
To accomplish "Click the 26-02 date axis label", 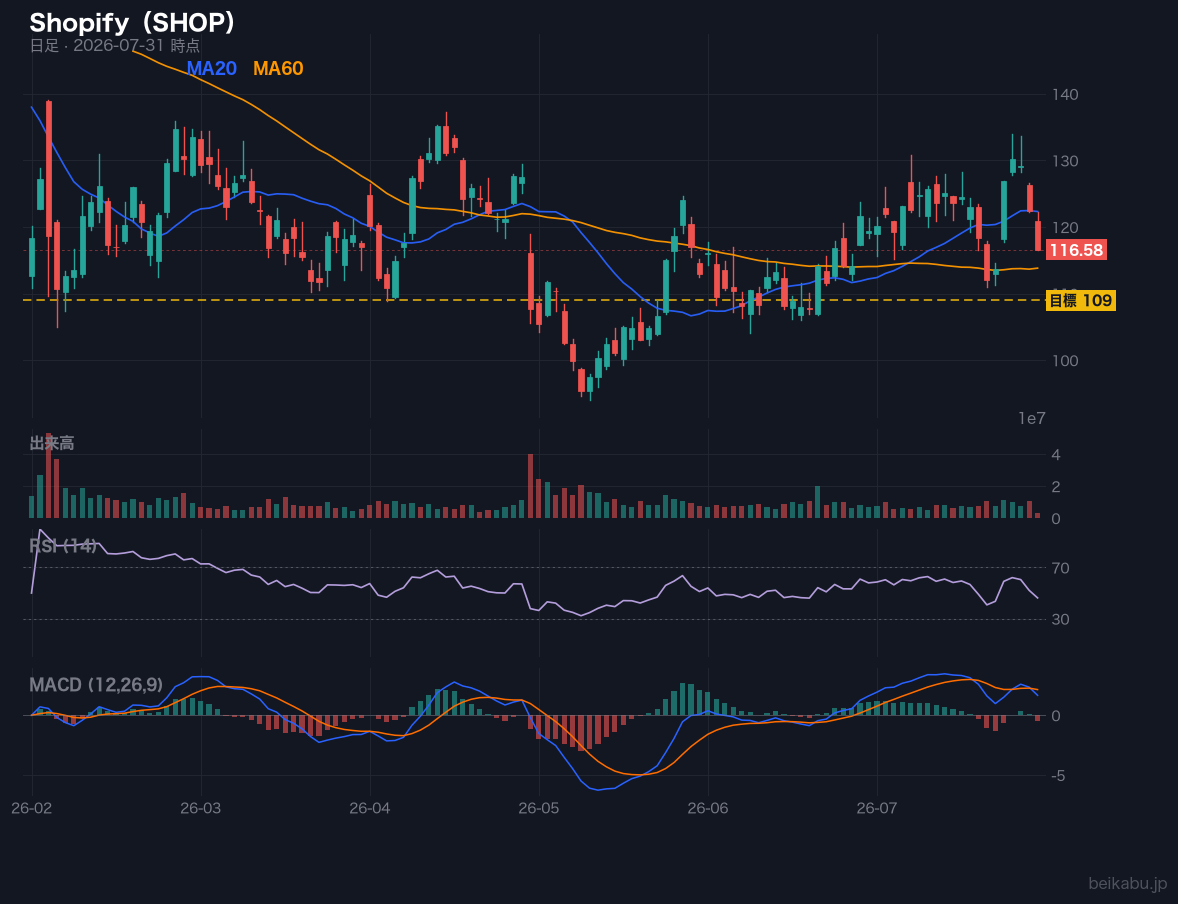I will point(32,809).
